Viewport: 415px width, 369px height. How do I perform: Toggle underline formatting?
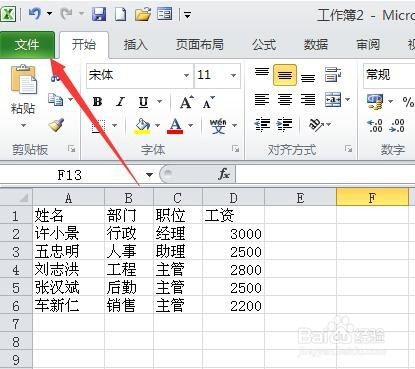click(x=143, y=102)
